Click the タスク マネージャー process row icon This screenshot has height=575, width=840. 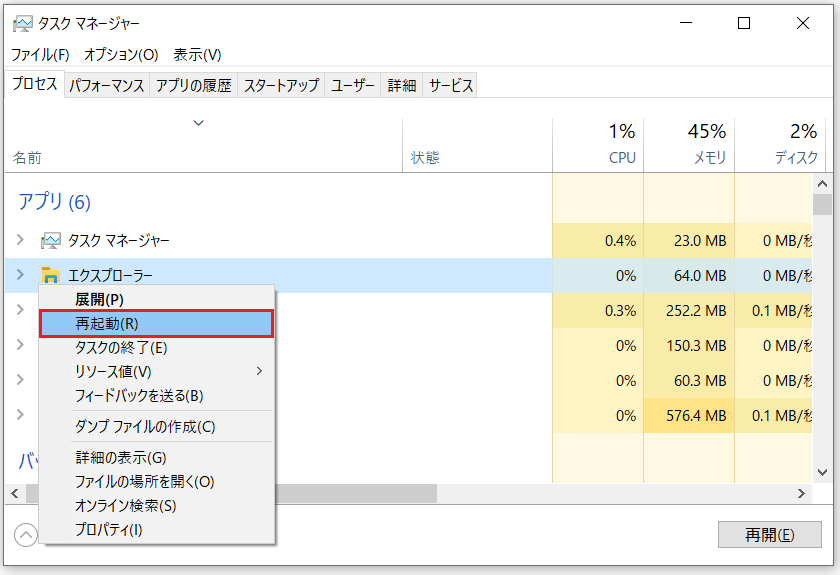[51, 241]
